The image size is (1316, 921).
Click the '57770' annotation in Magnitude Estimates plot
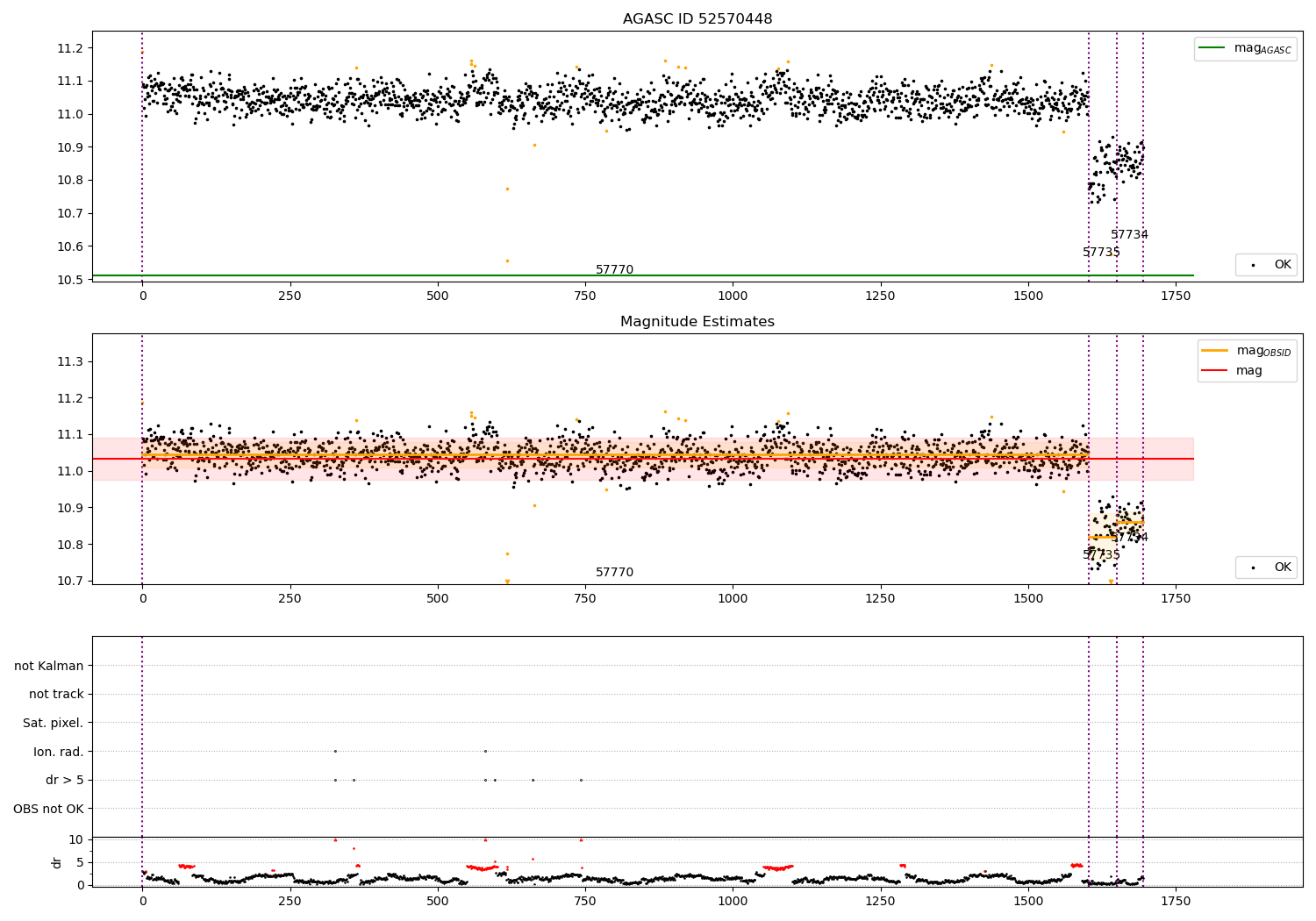pyautogui.click(x=614, y=573)
